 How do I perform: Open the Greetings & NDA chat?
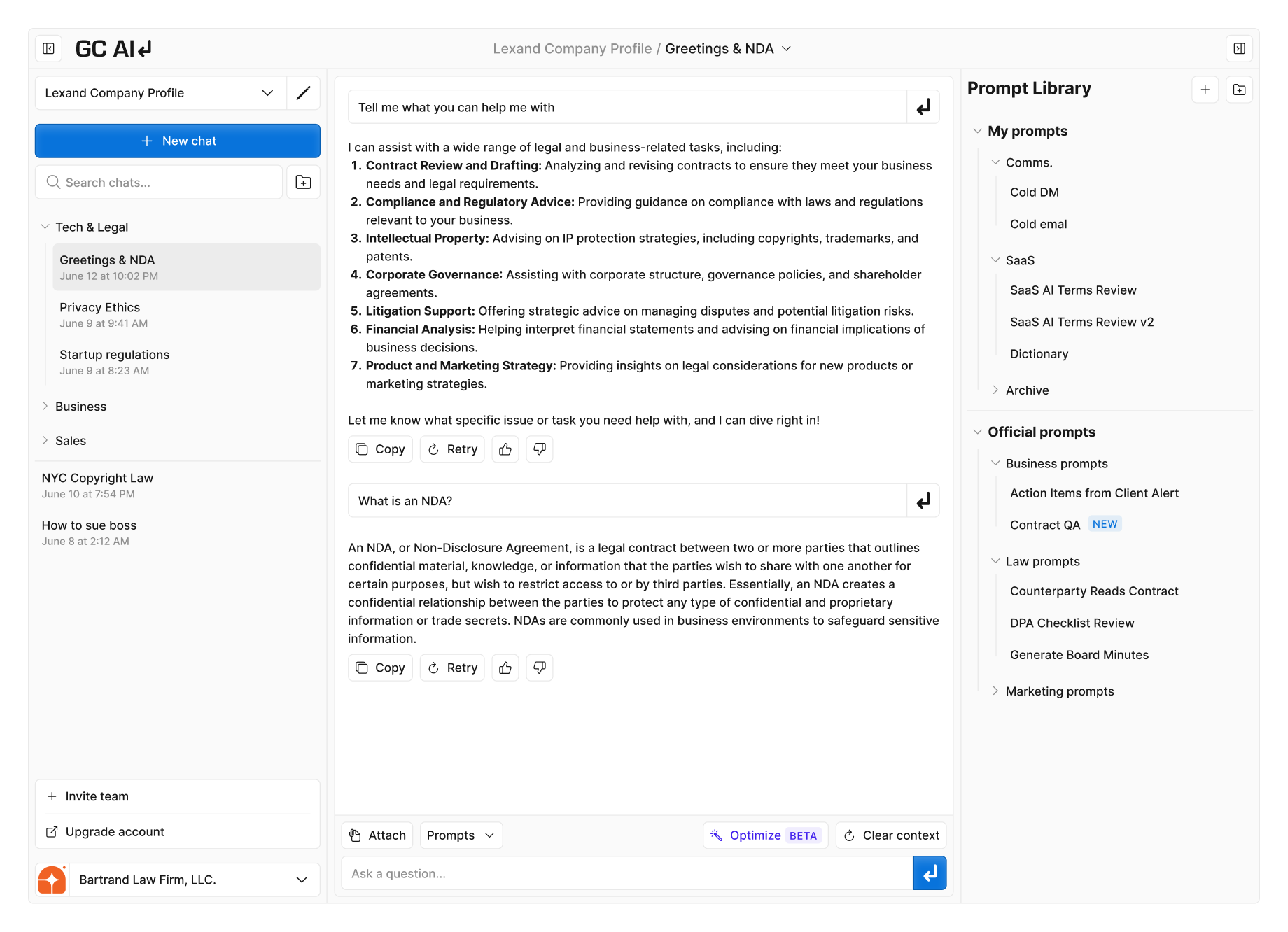point(186,267)
